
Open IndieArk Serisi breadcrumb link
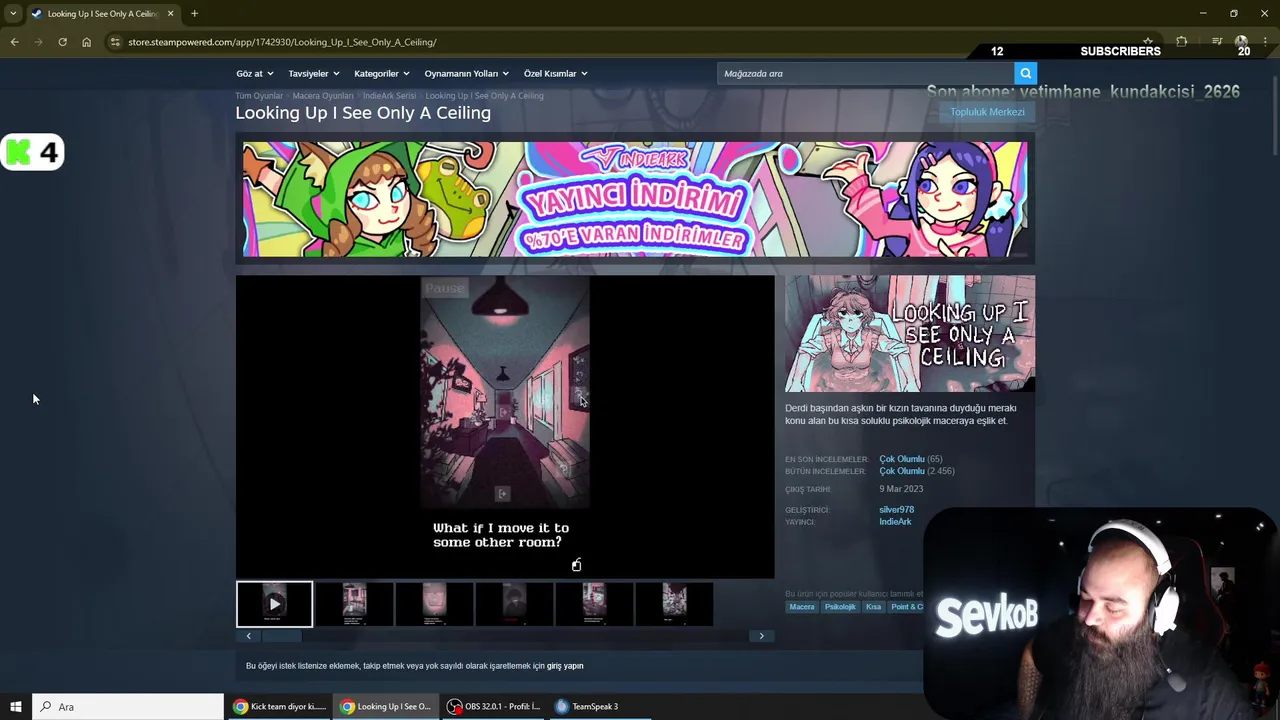click(389, 96)
